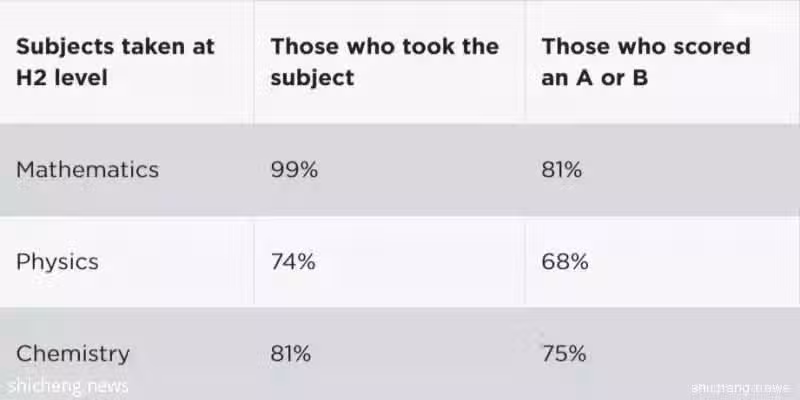800x400 pixels.
Task: Click the 'Those who took the subject' header
Action: 385,62
